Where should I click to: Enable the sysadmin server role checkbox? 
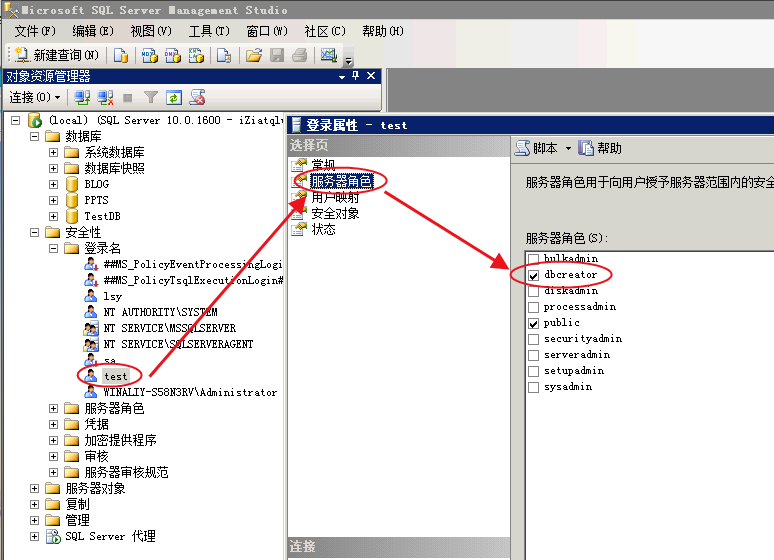click(533, 387)
